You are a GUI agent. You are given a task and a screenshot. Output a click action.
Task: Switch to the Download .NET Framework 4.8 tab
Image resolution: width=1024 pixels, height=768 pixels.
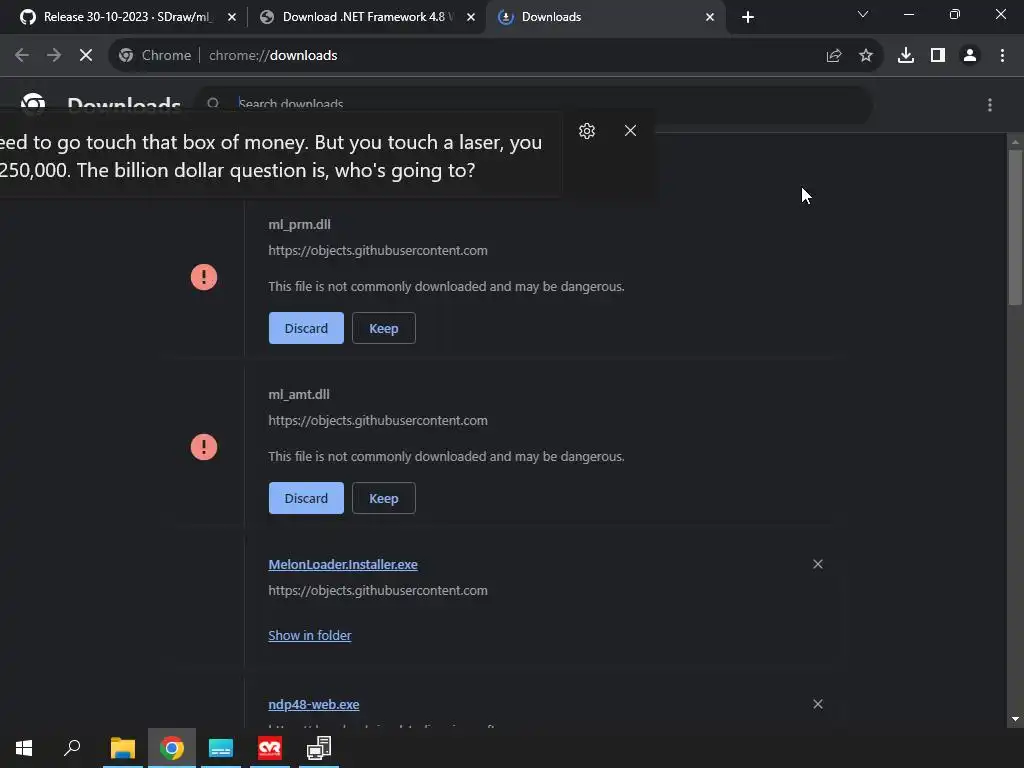pyautogui.click(x=366, y=17)
